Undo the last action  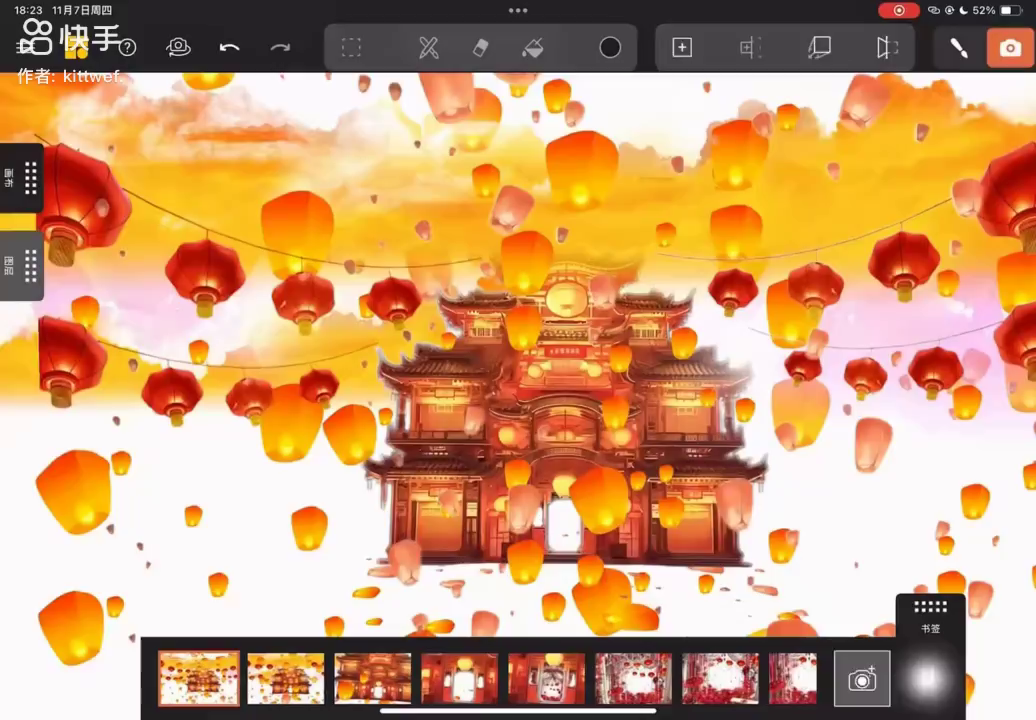229,48
